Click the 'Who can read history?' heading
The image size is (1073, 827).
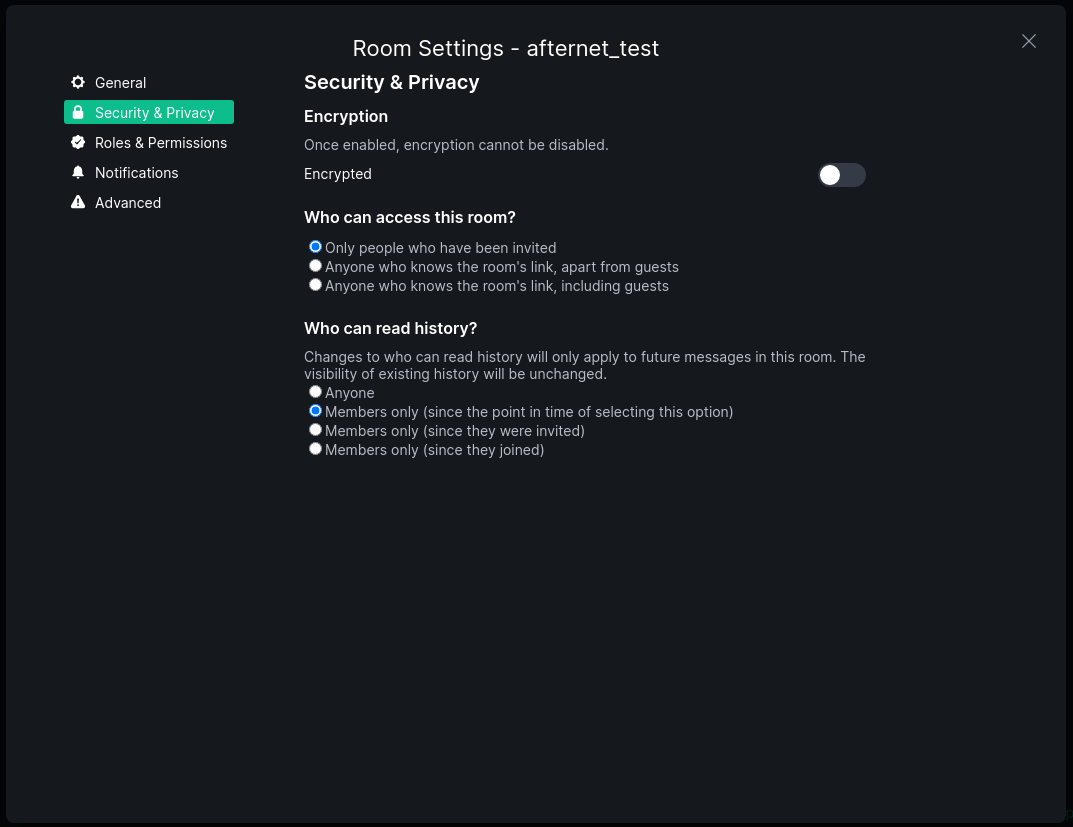point(390,328)
